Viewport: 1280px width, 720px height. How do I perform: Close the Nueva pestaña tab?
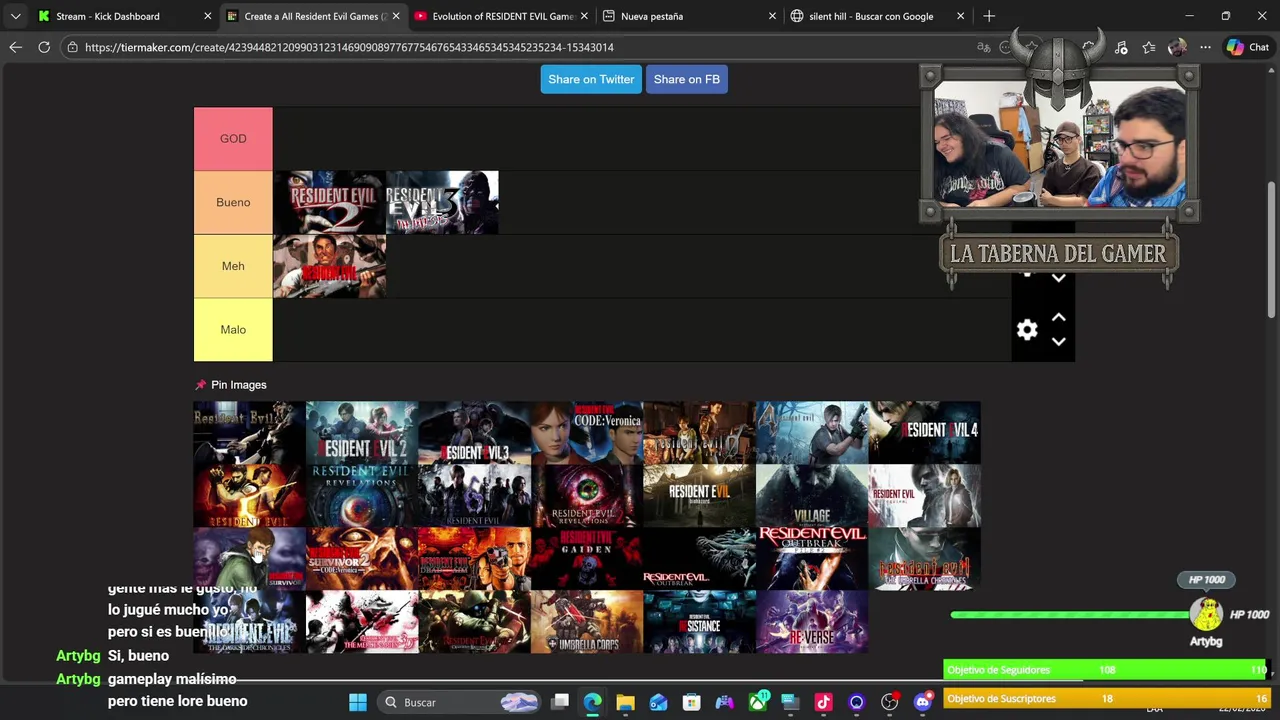pos(772,16)
